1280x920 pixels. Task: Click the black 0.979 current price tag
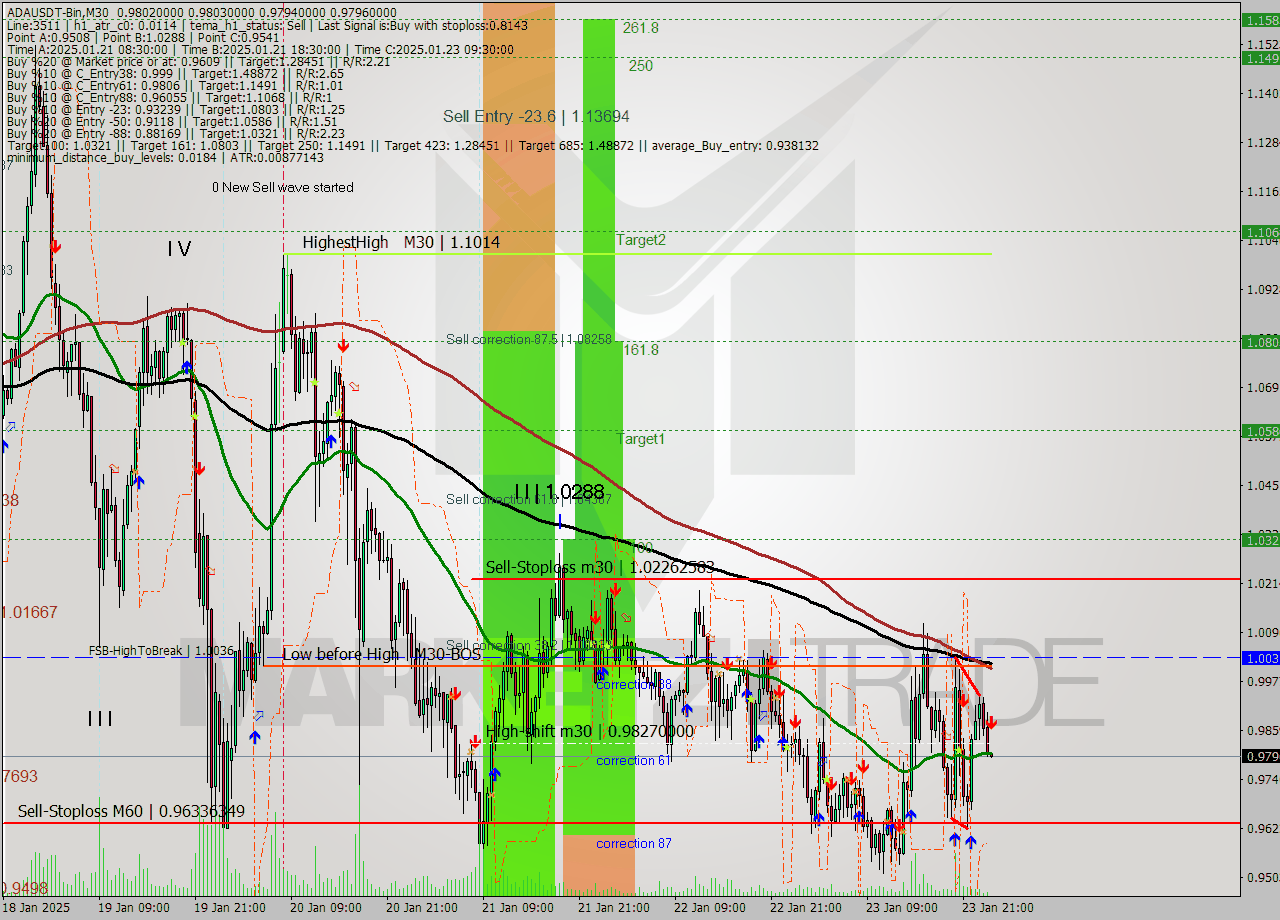[1260, 756]
